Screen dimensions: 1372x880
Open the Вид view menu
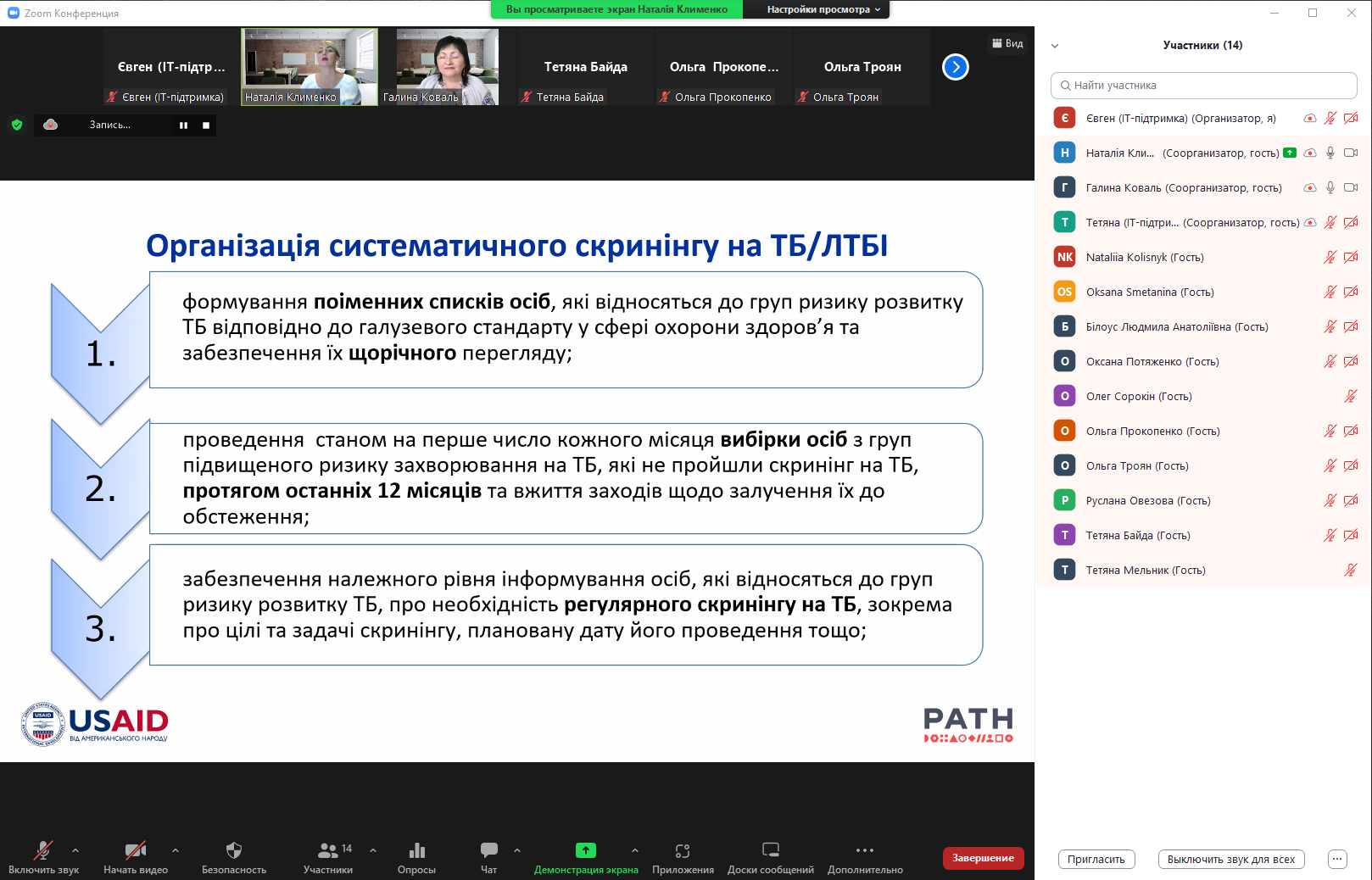(1007, 43)
